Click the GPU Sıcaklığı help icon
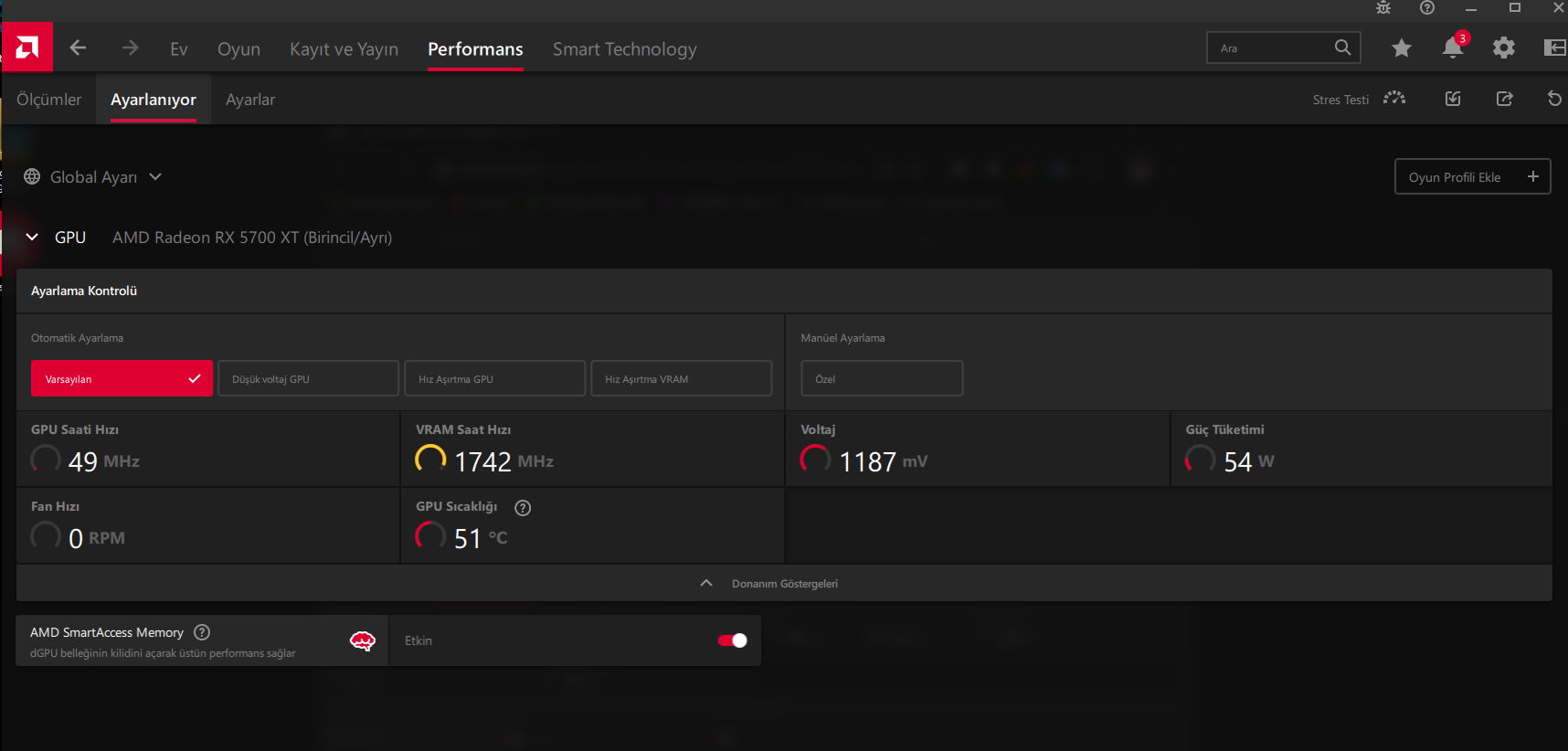The height and width of the screenshot is (751, 1568). tap(523, 508)
